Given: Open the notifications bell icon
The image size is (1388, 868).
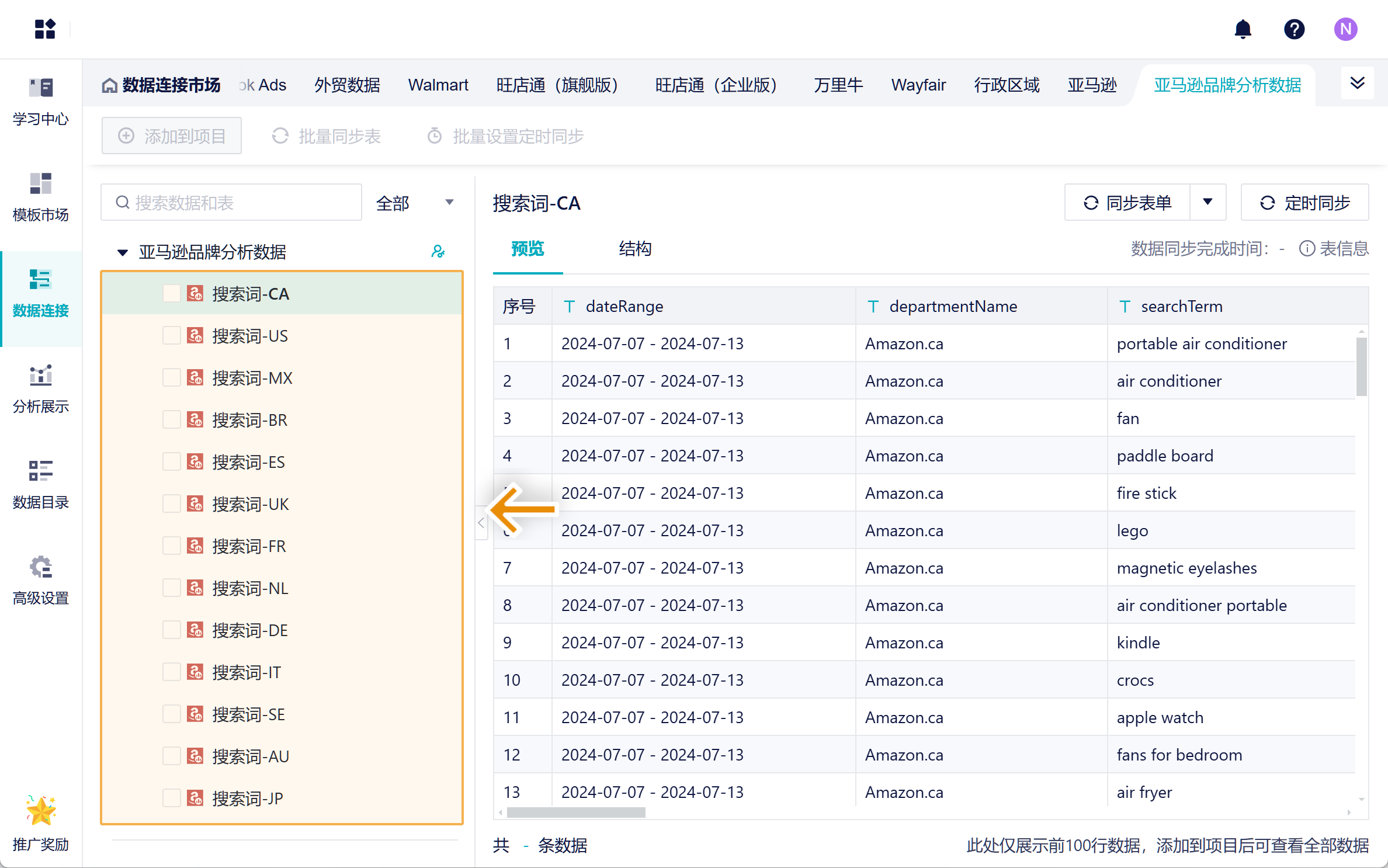Looking at the screenshot, I should [x=1243, y=29].
